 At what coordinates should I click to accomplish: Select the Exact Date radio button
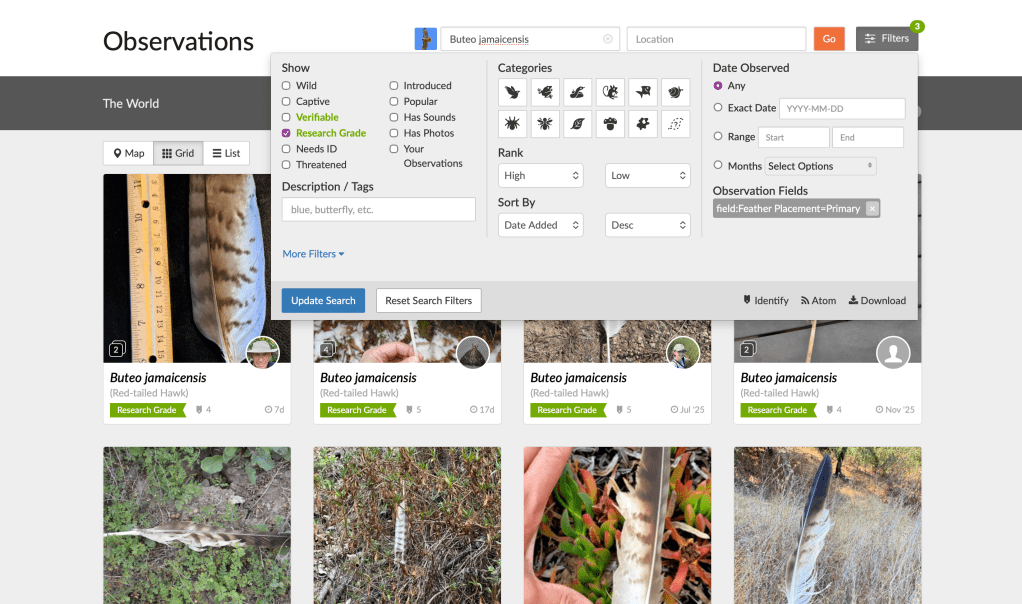click(x=718, y=108)
